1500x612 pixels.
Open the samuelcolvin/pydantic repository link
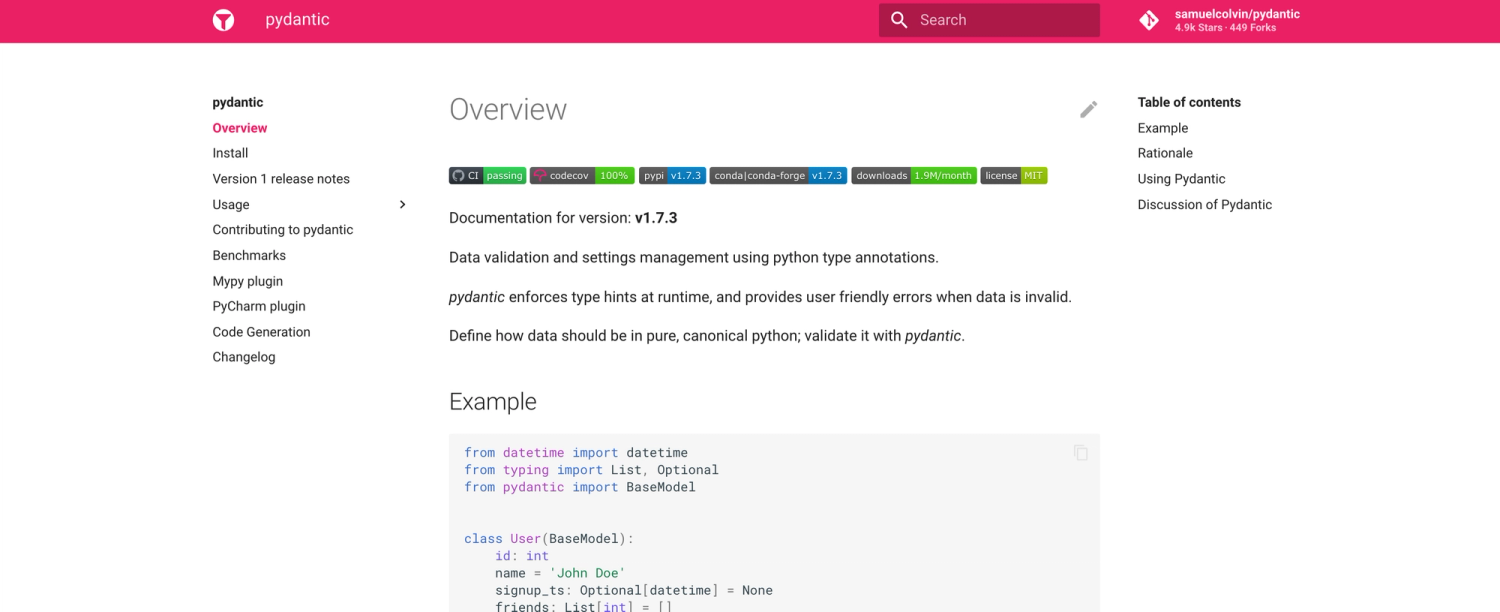pyautogui.click(x=1237, y=14)
